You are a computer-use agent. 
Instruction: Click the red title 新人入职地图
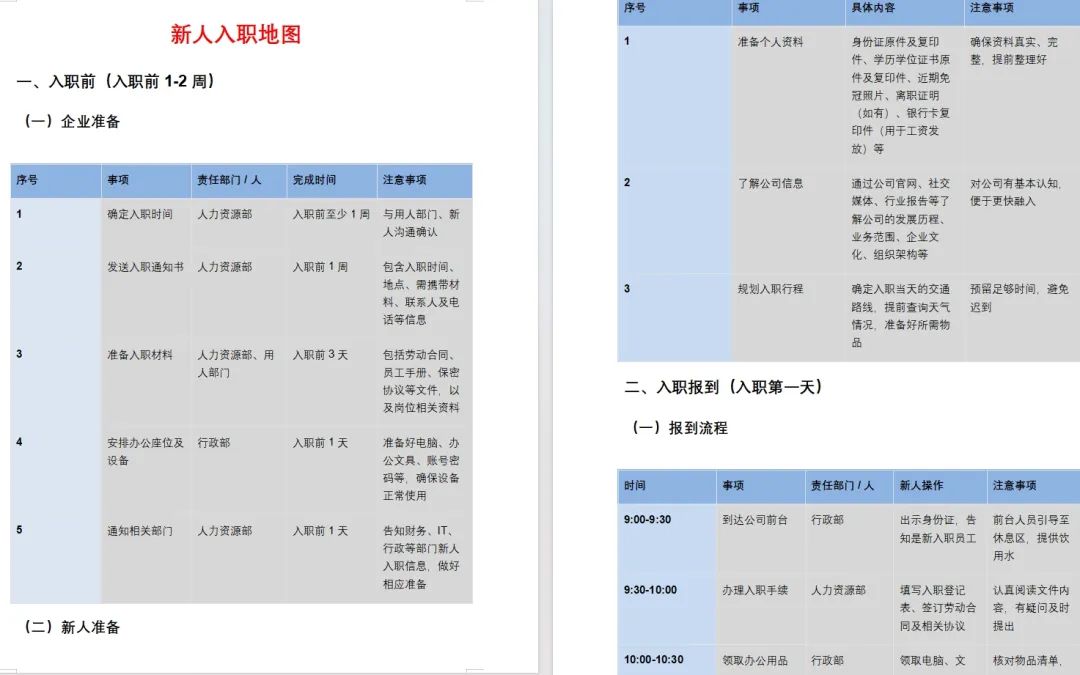coord(236,34)
